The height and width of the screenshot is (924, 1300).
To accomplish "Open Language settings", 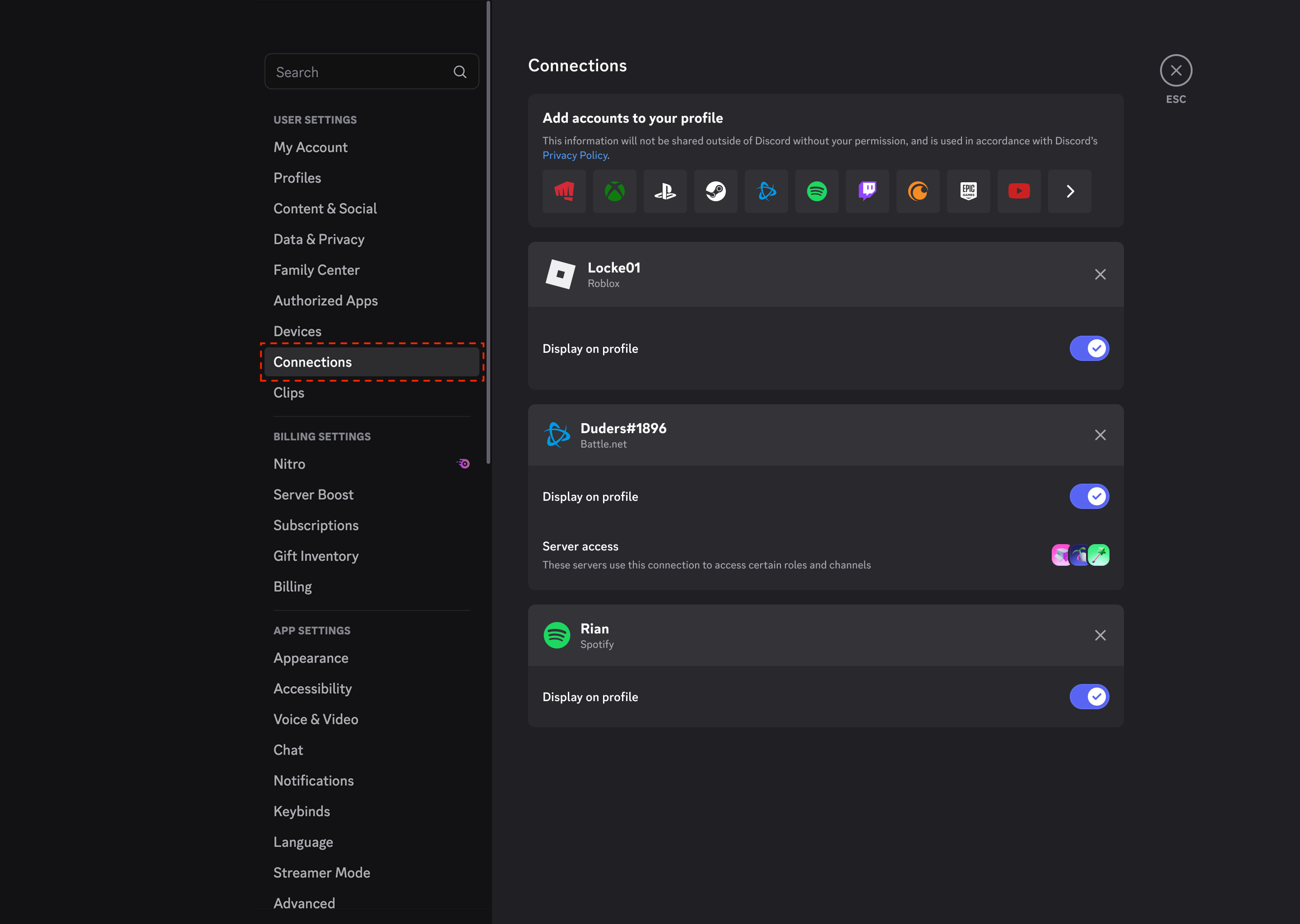I will [371, 843].
